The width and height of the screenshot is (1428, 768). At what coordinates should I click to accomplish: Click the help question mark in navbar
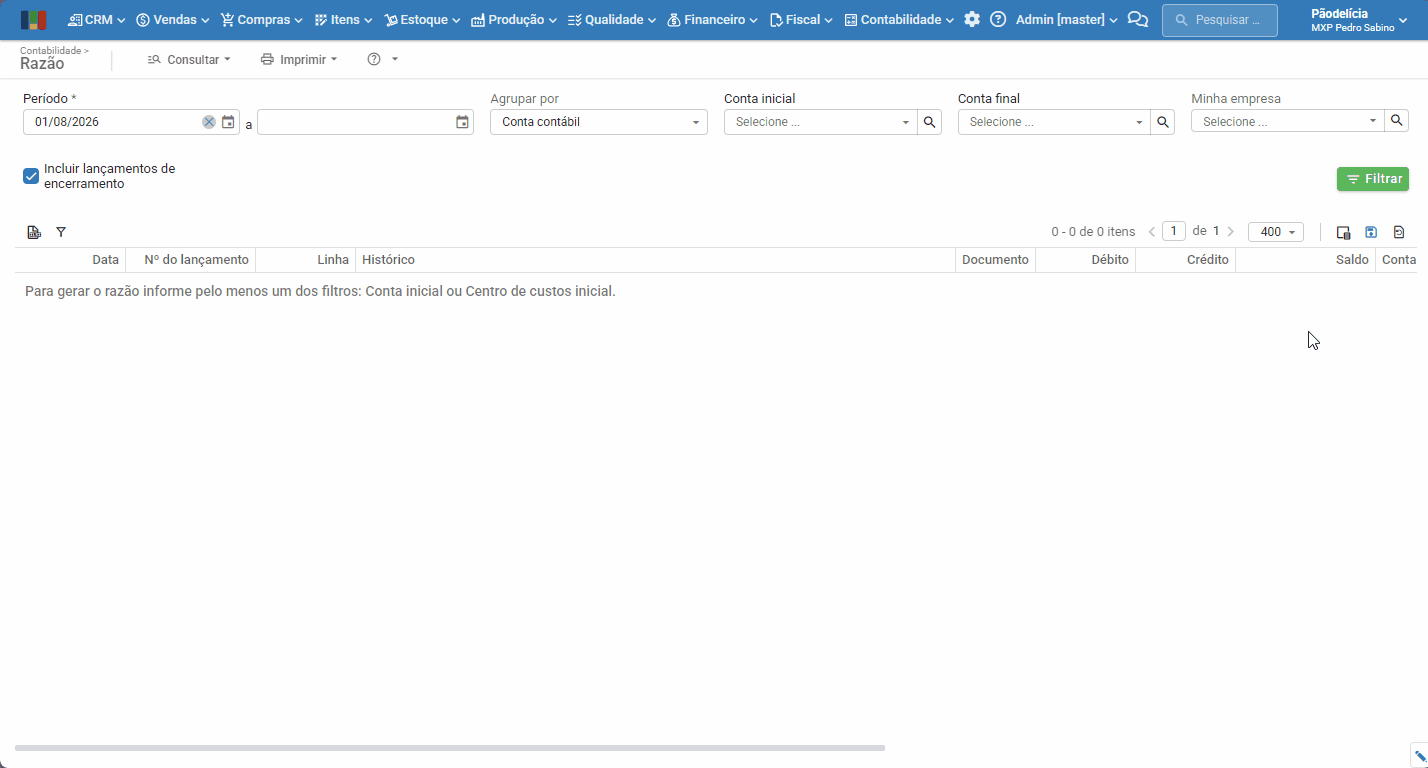click(998, 20)
